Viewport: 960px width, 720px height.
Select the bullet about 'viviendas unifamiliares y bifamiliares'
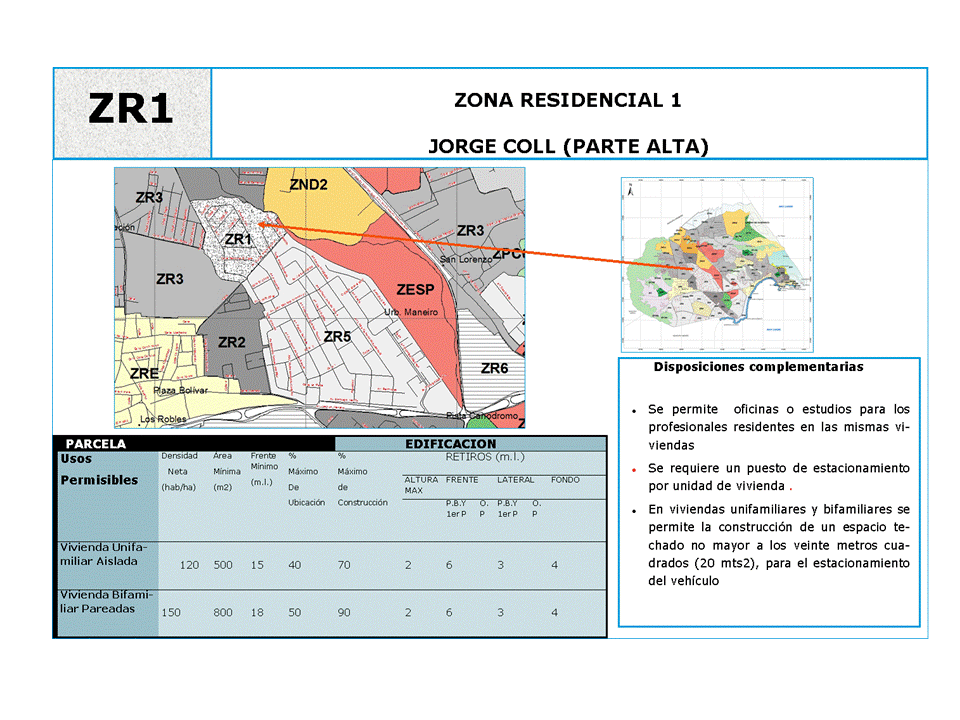(779, 545)
